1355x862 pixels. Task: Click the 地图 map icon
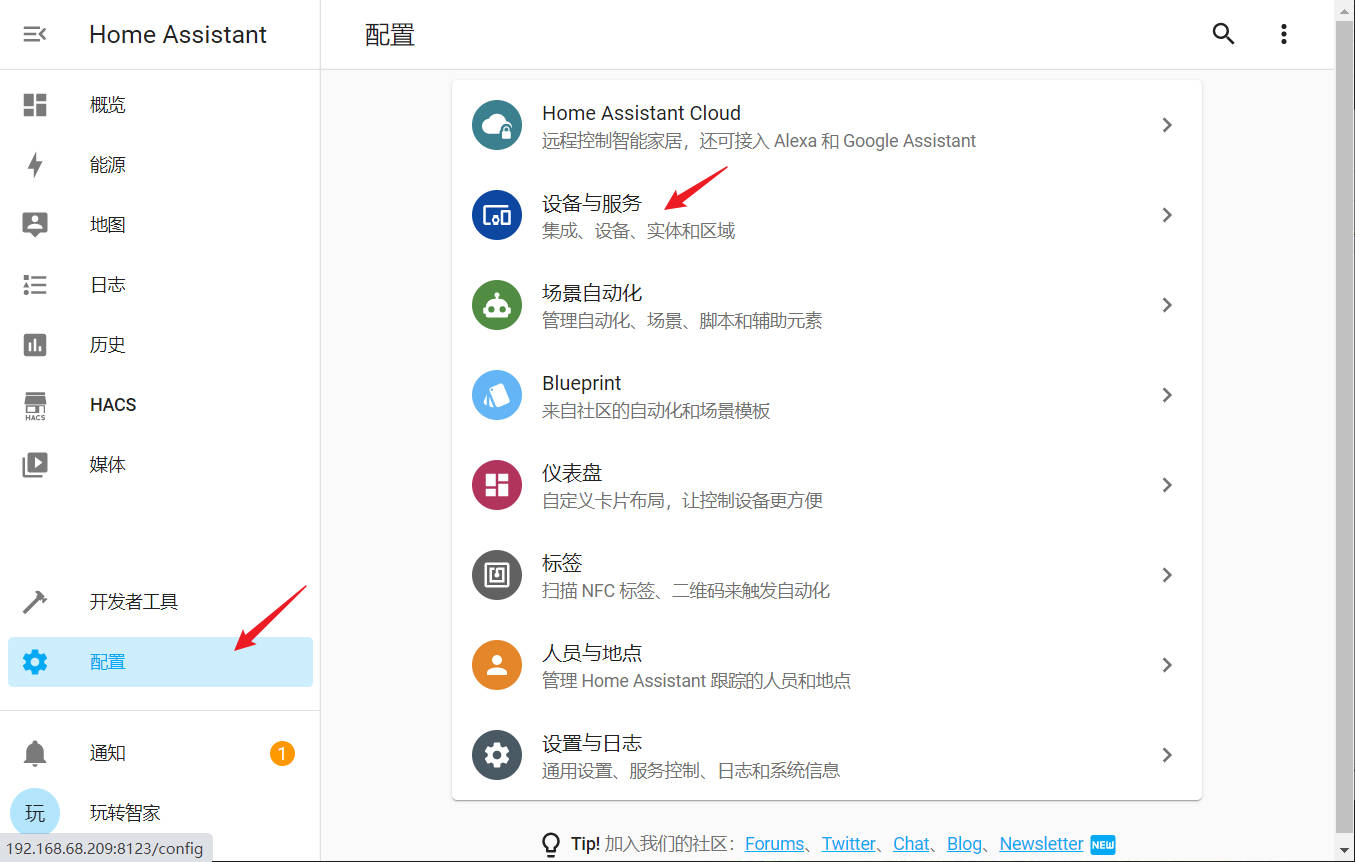(x=35, y=225)
